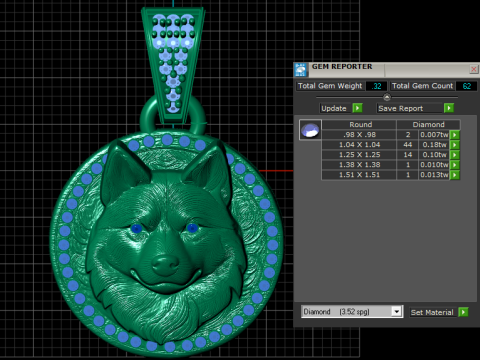The height and width of the screenshot is (360, 480).
Task: Click green arrow for 1.25 X 1.25 row
Action: pos(455,155)
